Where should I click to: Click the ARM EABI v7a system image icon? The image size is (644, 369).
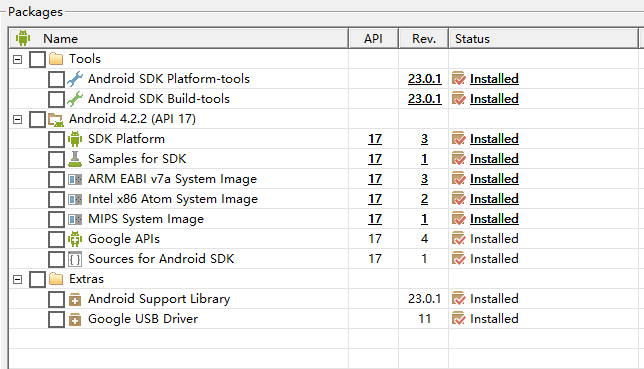click(75, 179)
